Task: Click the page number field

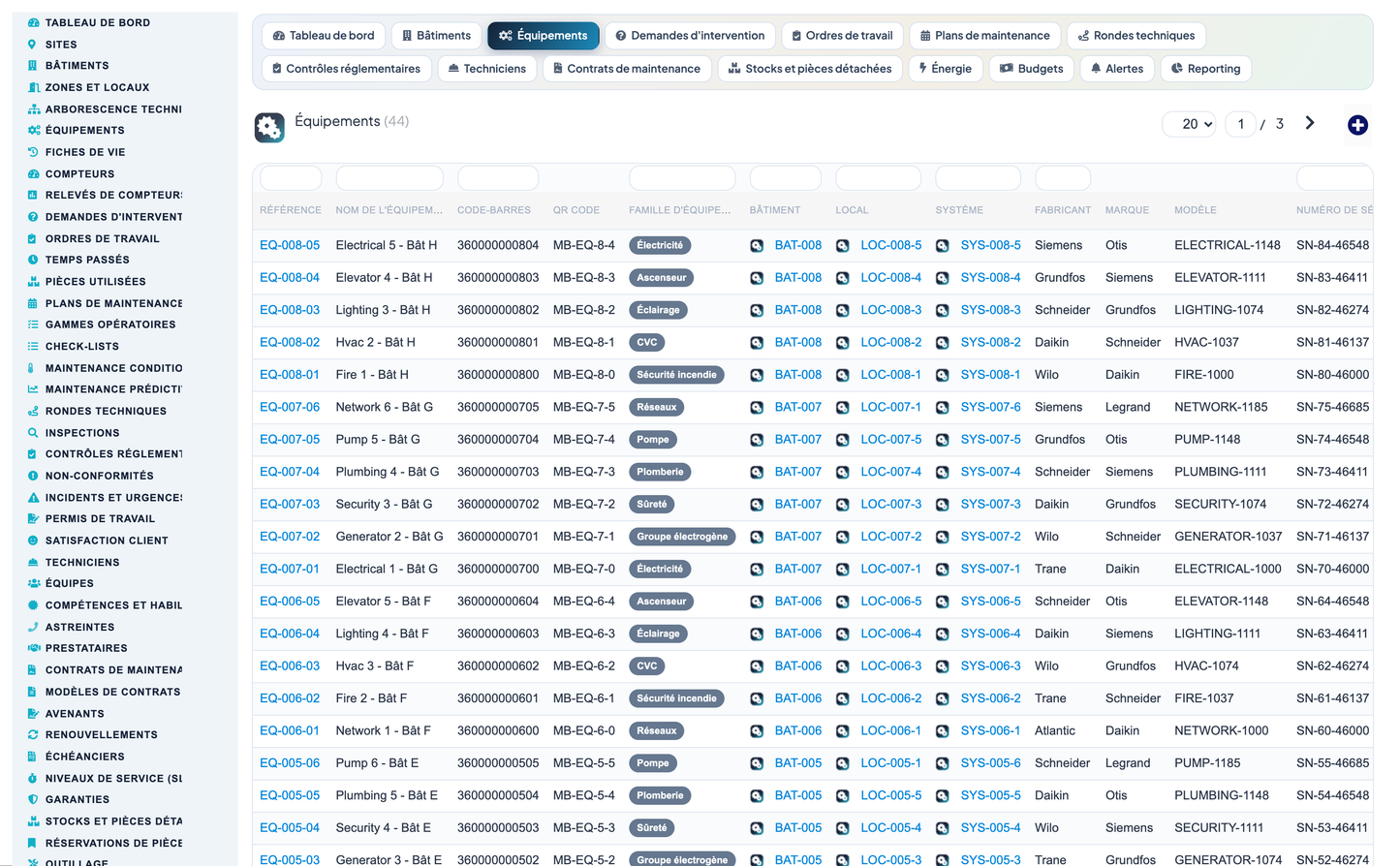Action: click(1240, 124)
